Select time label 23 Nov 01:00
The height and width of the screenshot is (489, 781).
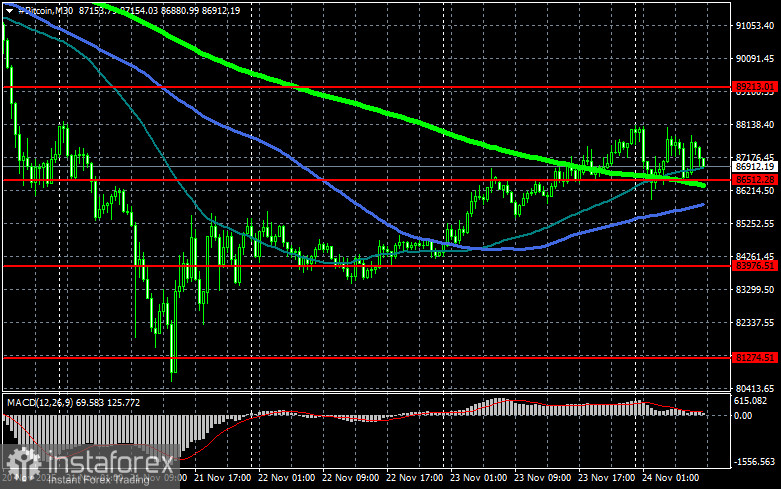[479, 478]
